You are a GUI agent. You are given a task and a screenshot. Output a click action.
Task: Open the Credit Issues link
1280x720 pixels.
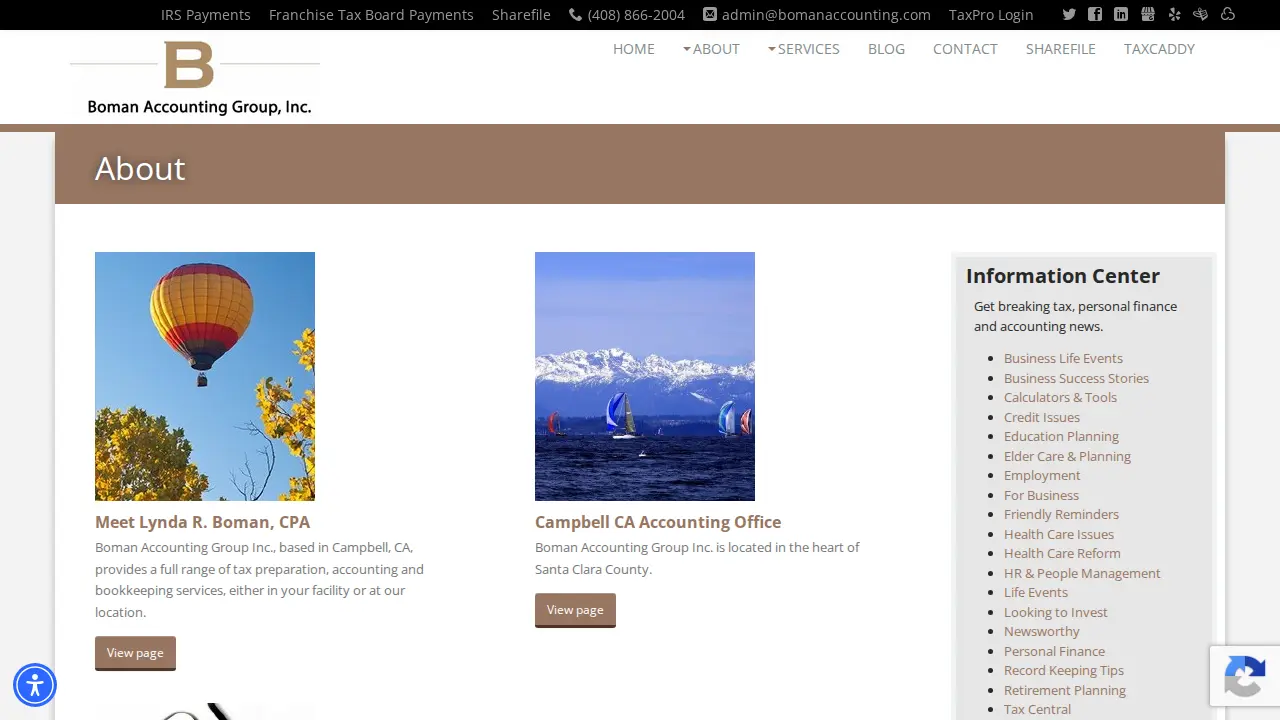coord(1042,417)
